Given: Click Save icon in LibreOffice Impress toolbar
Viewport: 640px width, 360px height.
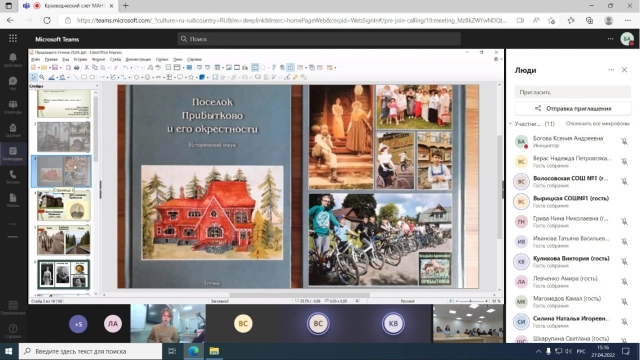Looking at the screenshot, I should coord(55,68).
